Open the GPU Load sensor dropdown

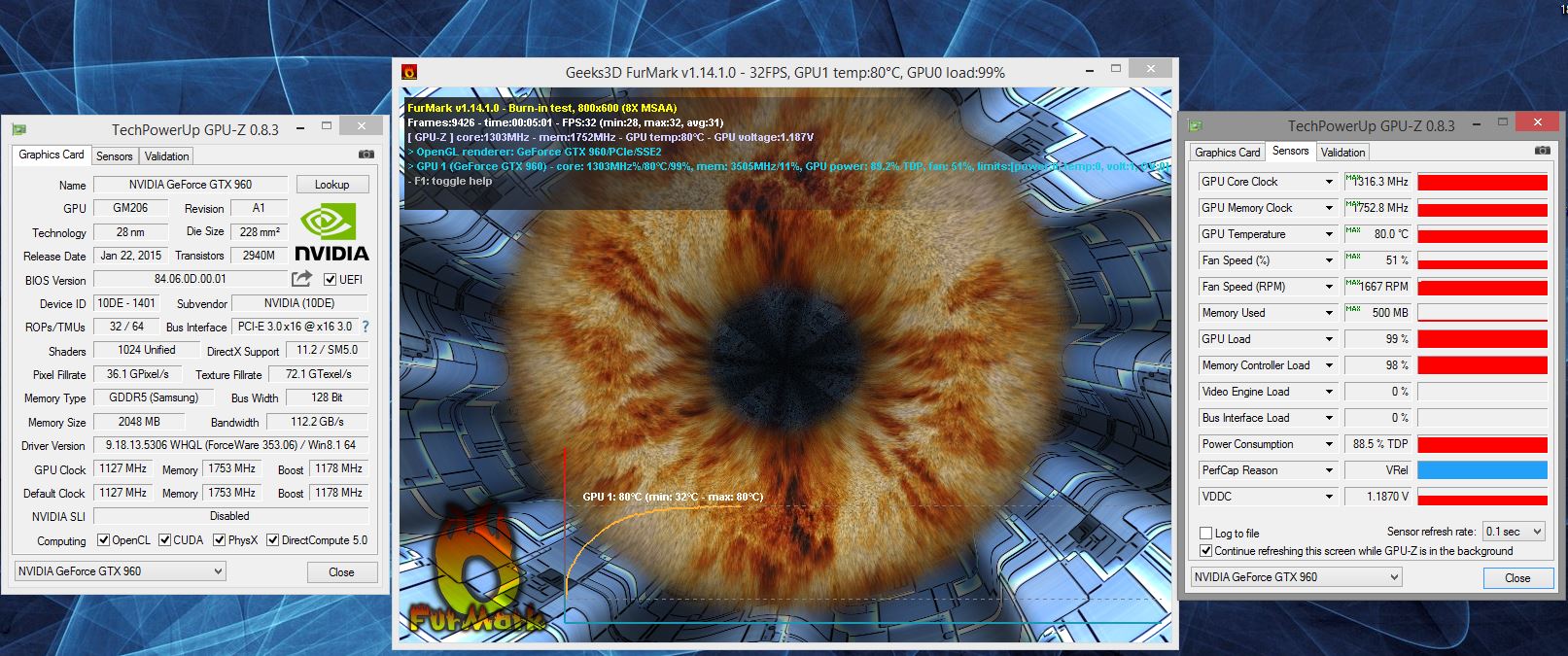click(x=1329, y=339)
